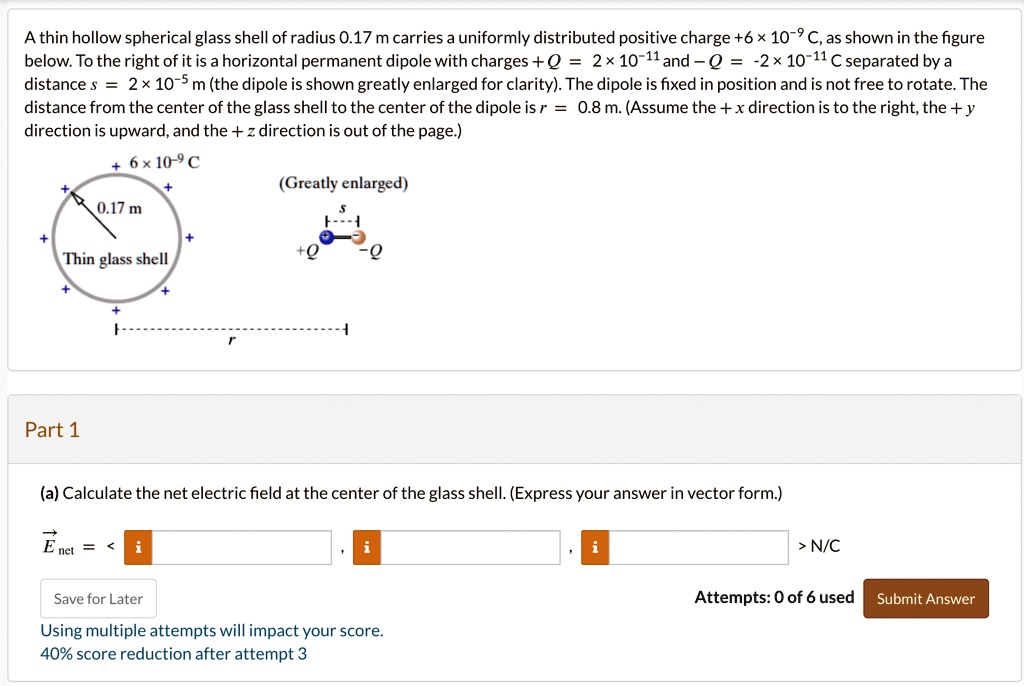
Task: Click the s separation bracket above the dipole
Action: coord(342,221)
